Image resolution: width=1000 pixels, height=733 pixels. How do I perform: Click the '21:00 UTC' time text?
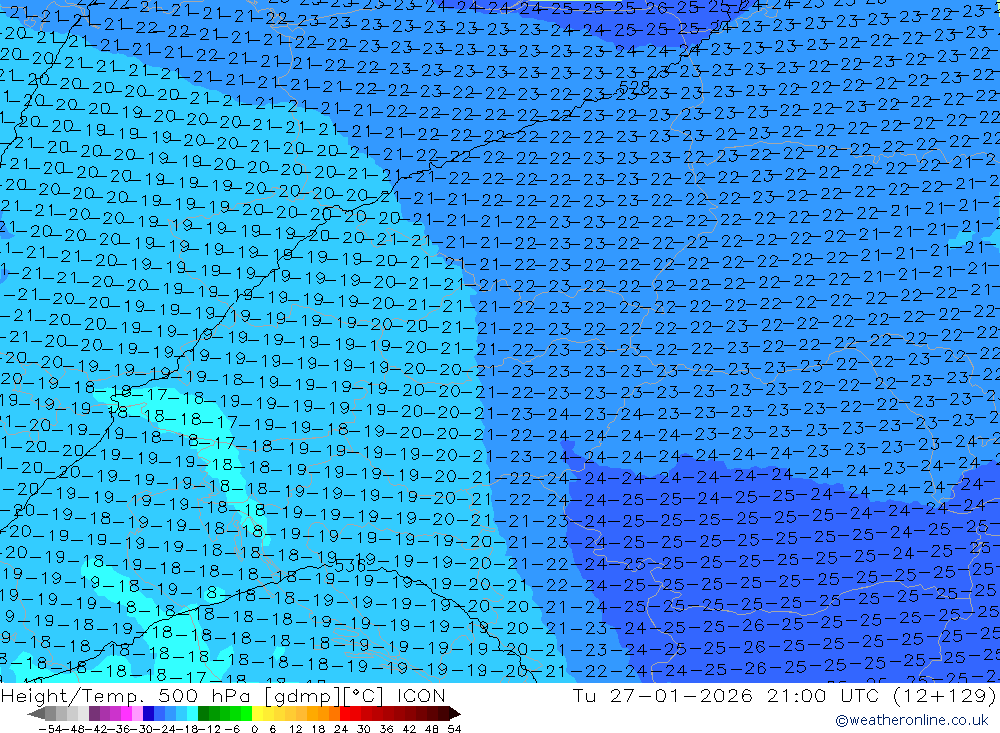[x=823, y=695]
